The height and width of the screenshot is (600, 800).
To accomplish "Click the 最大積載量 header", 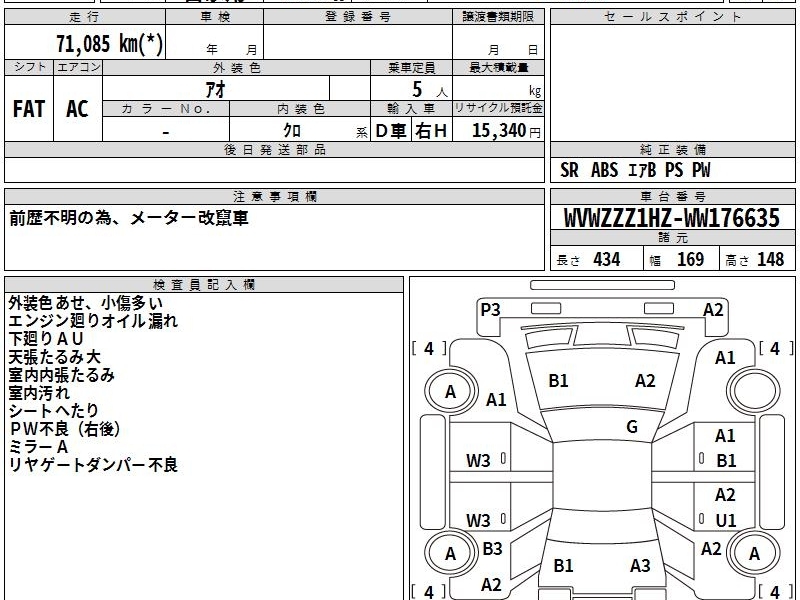I will click(x=498, y=68).
